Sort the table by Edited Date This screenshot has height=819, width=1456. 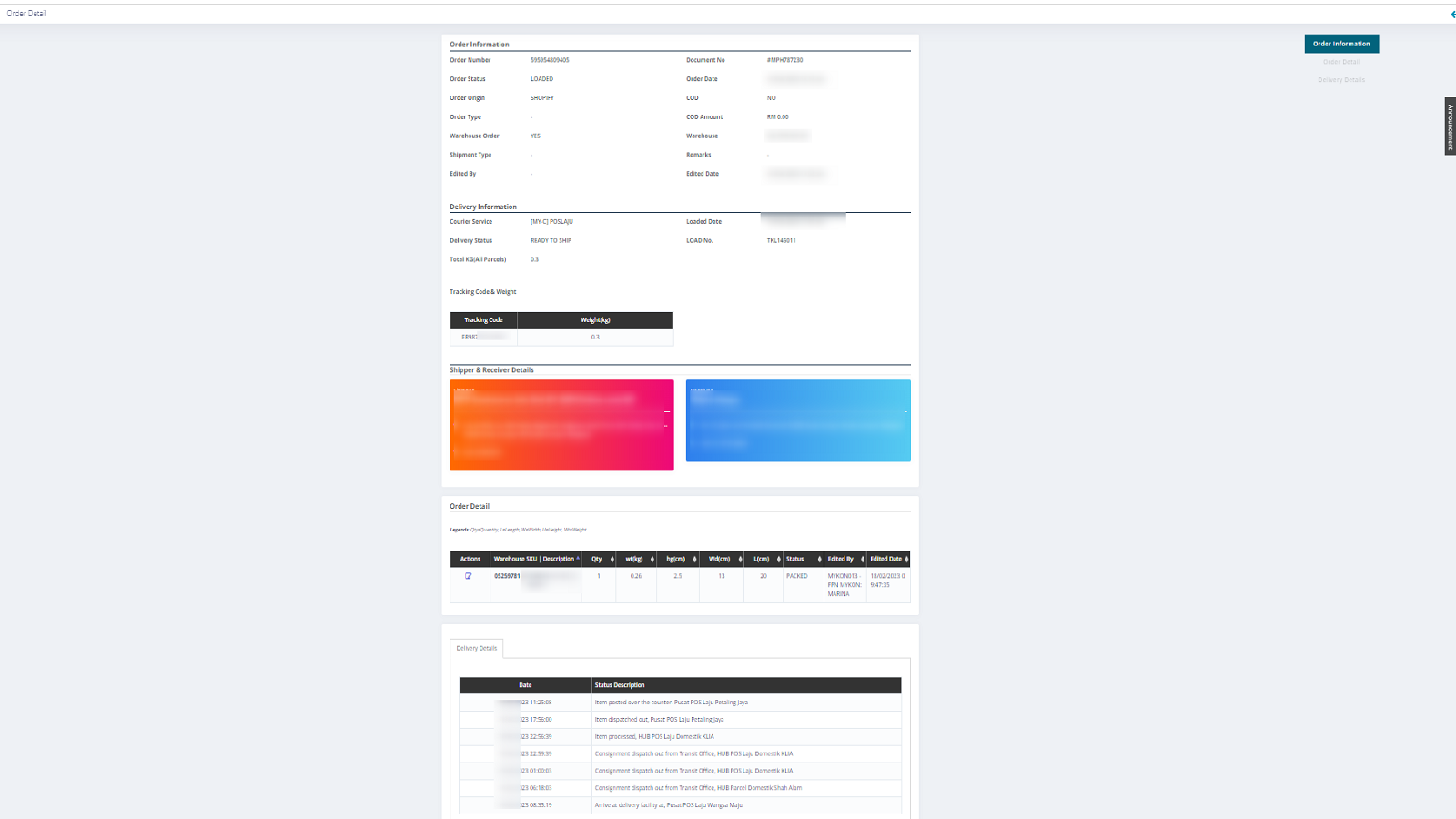(x=888, y=559)
